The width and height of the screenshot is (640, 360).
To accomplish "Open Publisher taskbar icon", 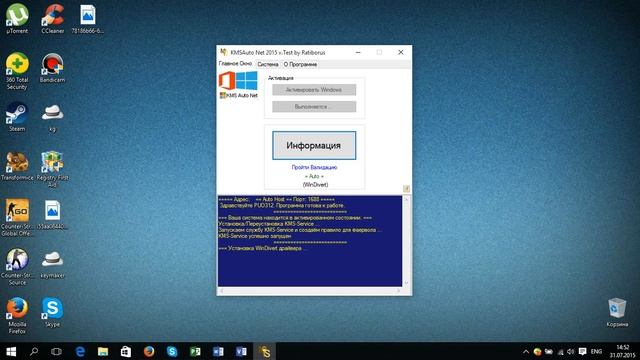I will (195, 351).
